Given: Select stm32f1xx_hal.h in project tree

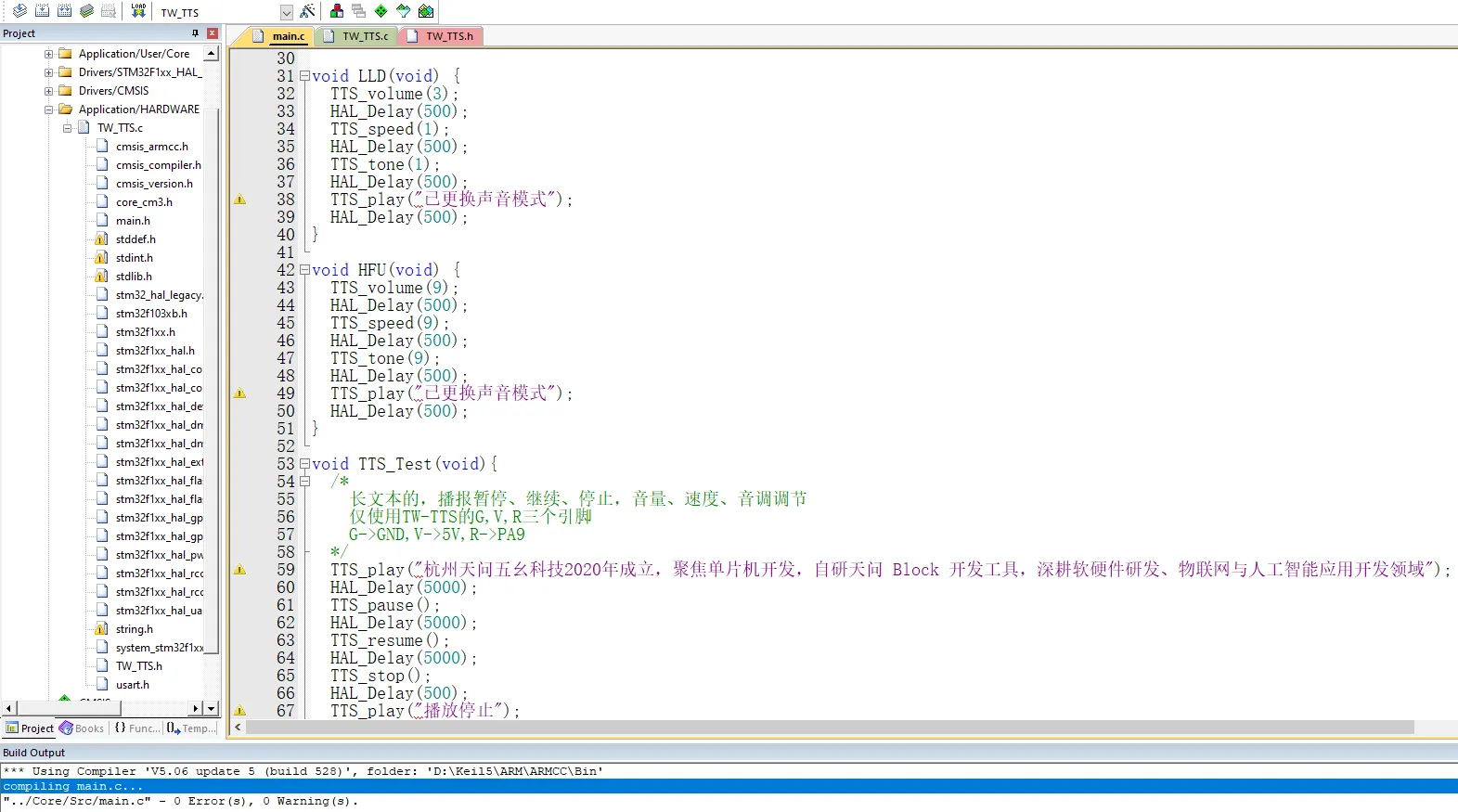Looking at the screenshot, I should (154, 351).
